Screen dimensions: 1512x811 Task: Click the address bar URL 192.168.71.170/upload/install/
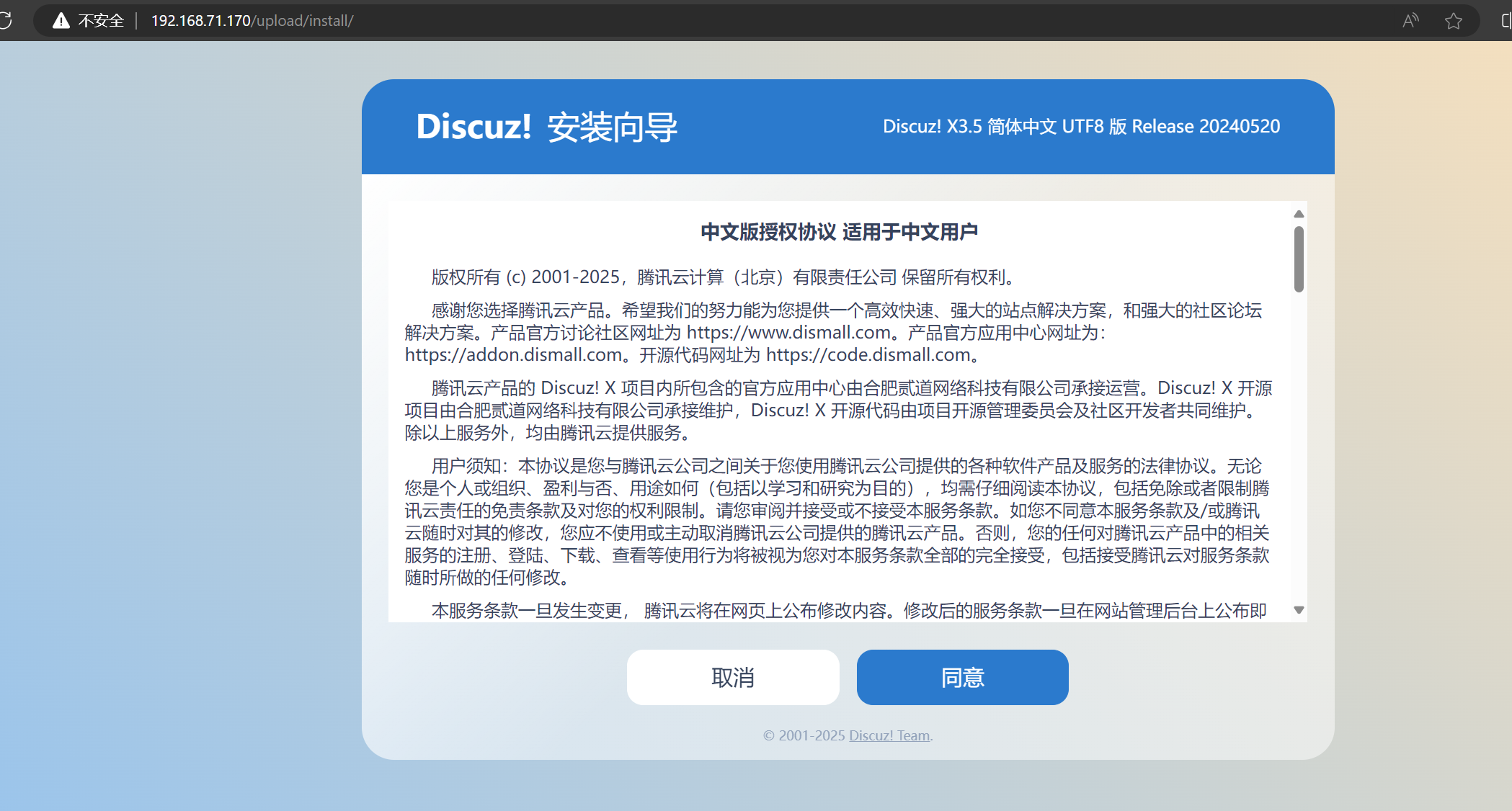tap(252, 20)
